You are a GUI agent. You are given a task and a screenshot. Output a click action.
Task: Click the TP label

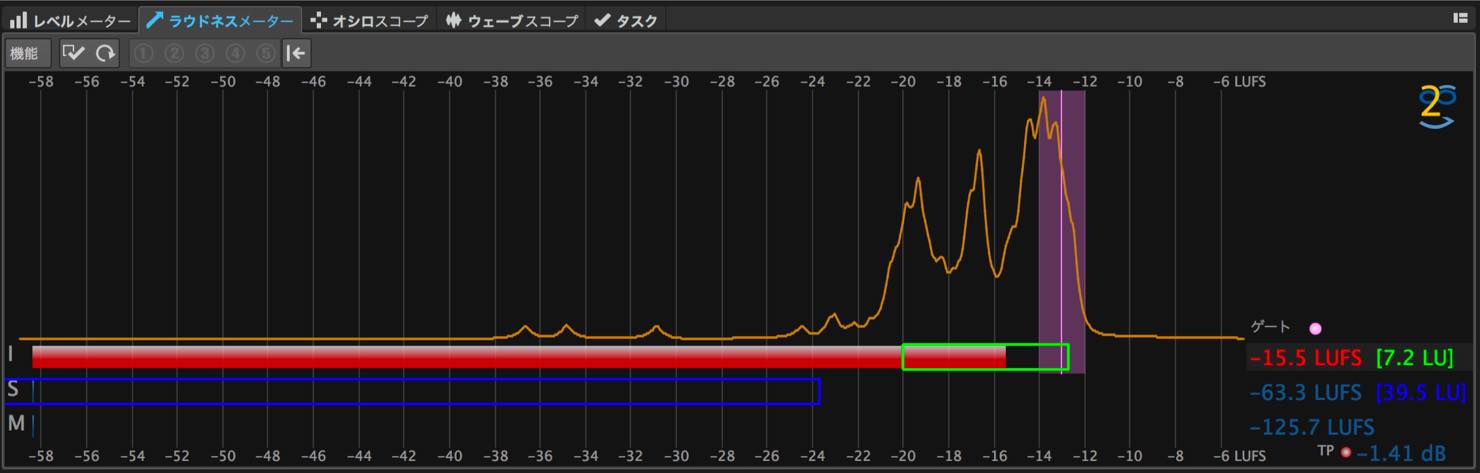pyautogui.click(x=1325, y=451)
